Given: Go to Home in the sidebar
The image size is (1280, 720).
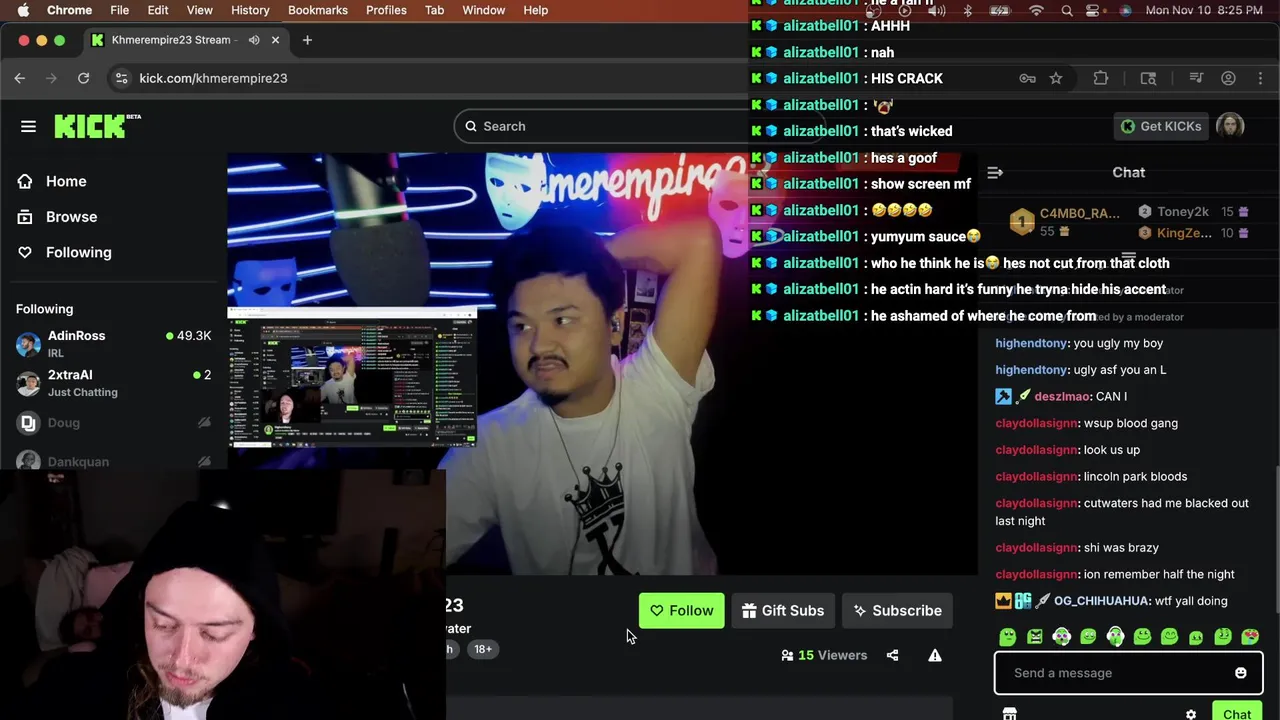Looking at the screenshot, I should point(66,181).
